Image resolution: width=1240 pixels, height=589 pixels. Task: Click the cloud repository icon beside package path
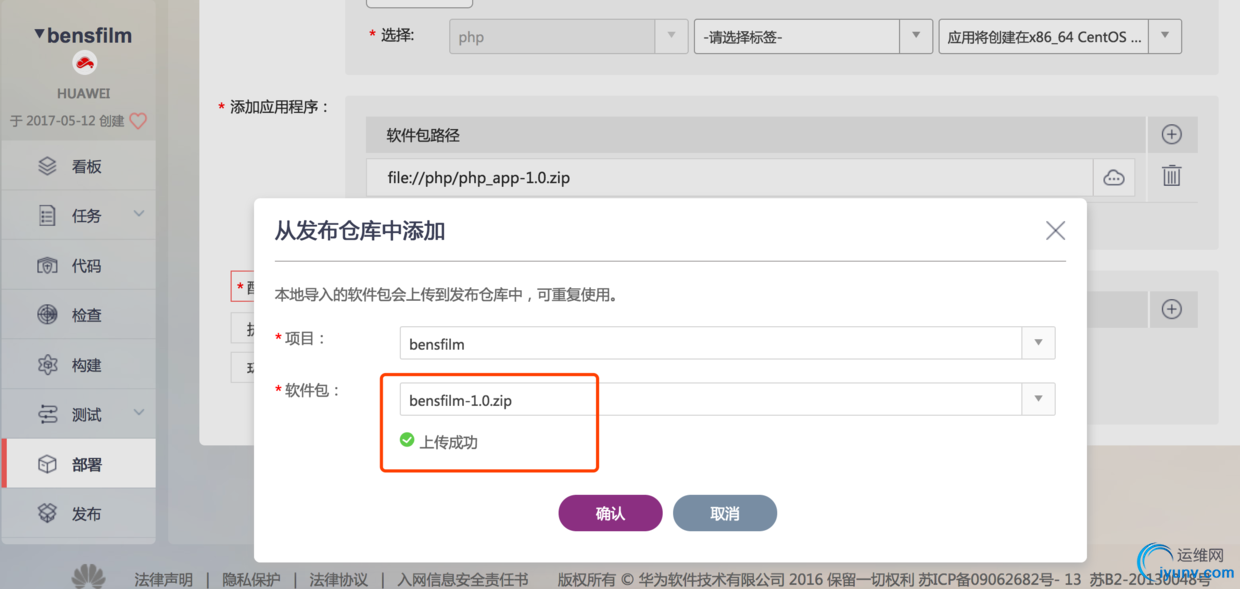click(1113, 178)
